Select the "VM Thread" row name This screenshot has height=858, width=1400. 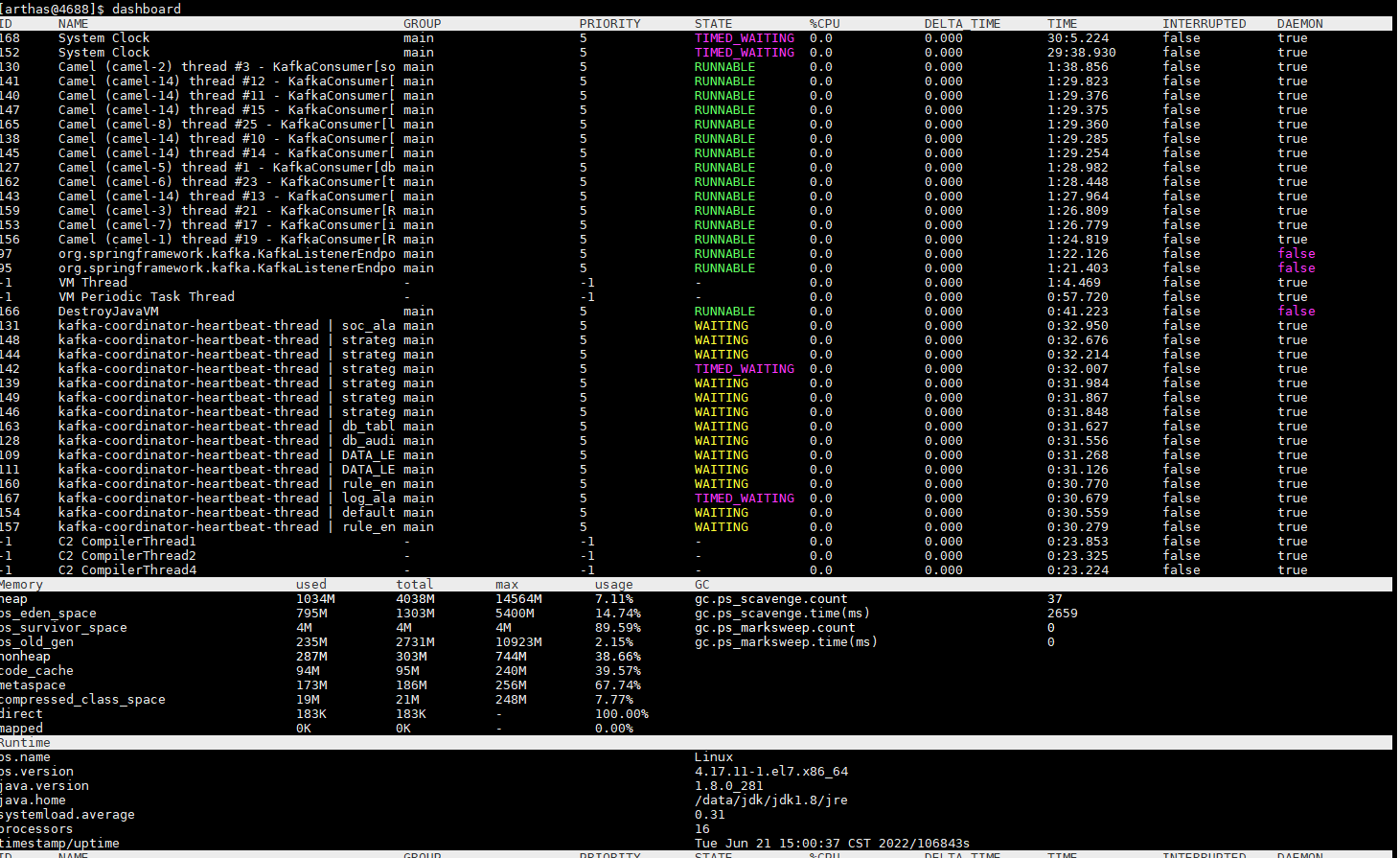tap(92, 283)
